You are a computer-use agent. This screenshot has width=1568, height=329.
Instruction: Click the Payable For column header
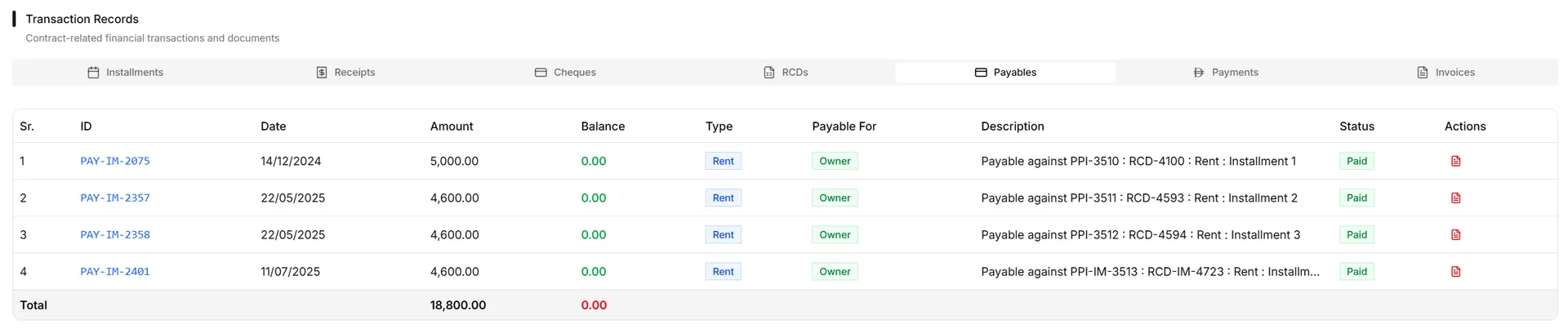click(844, 126)
